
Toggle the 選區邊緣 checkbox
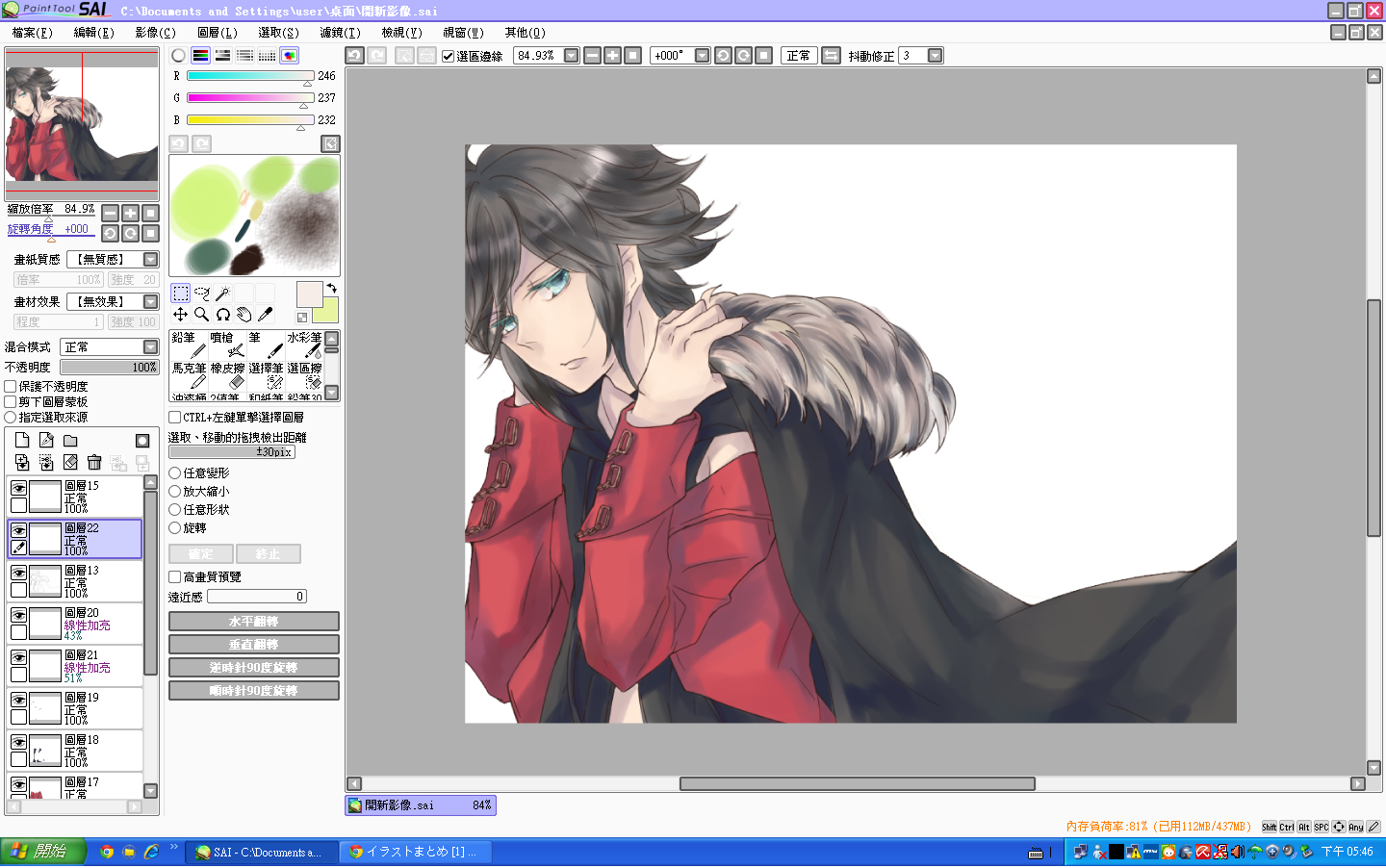pyautogui.click(x=449, y=56)
